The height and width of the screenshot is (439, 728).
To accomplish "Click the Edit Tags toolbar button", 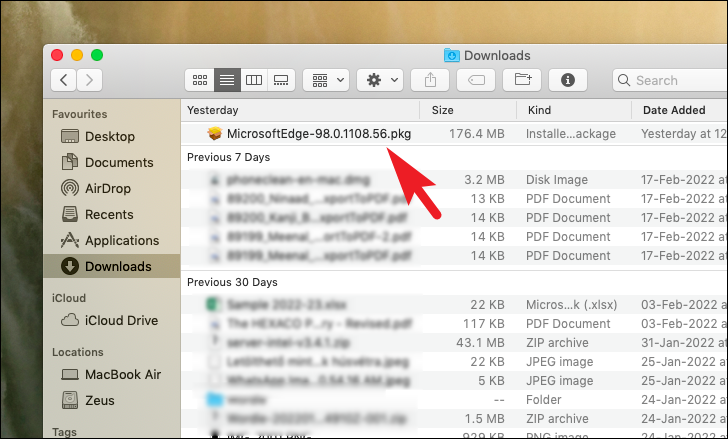I will pos(476,80).
